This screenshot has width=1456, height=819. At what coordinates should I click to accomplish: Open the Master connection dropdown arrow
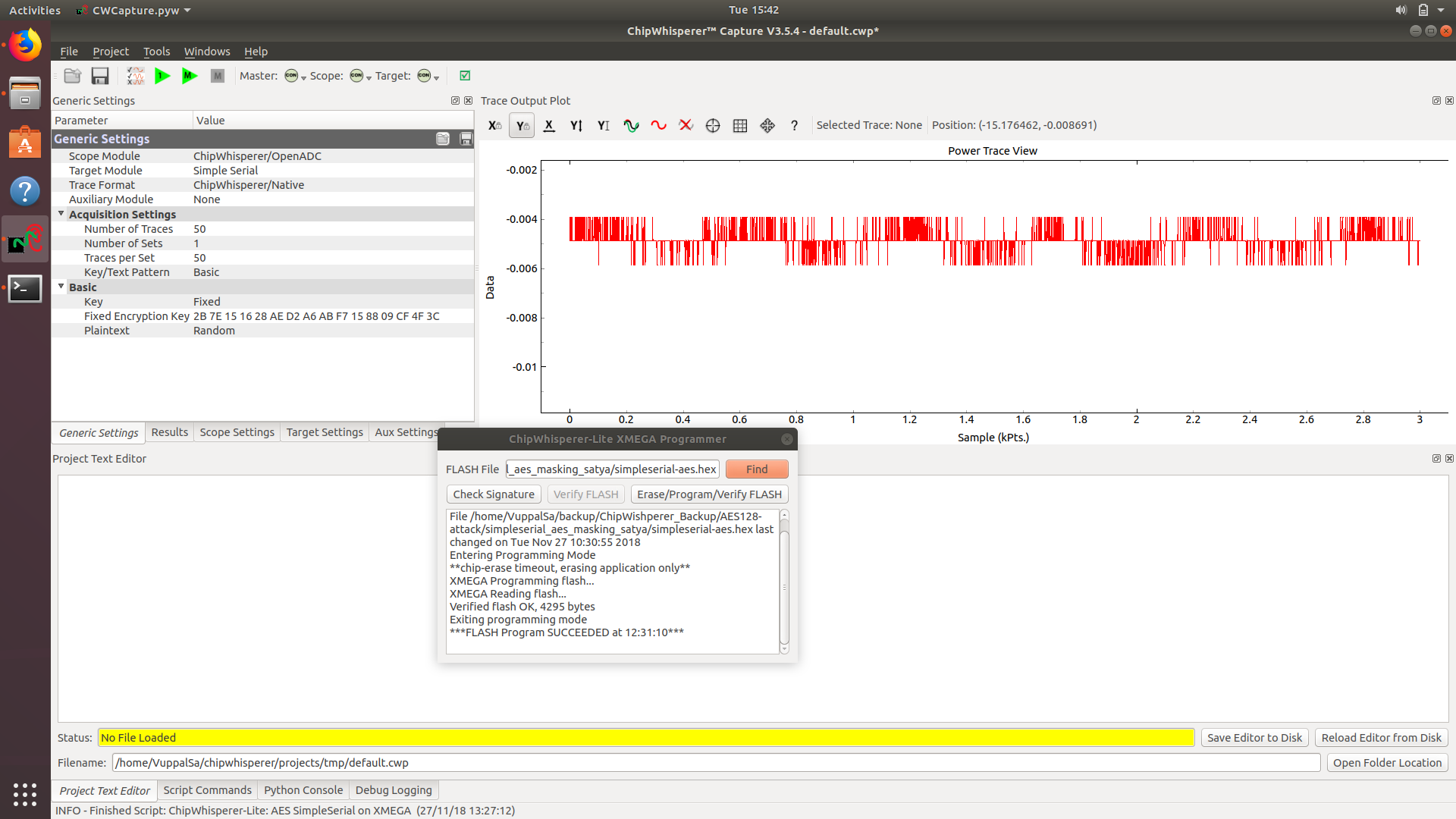(x=304, y=77)
